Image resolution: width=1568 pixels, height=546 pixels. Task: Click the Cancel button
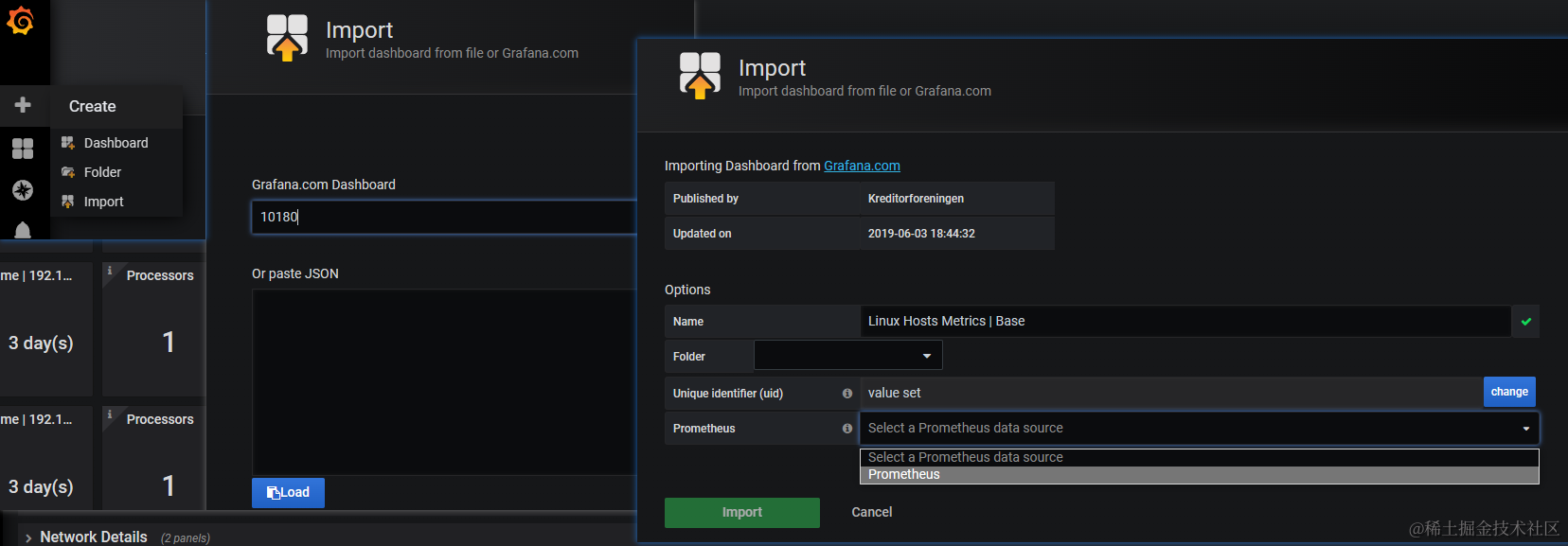point(872,512)
